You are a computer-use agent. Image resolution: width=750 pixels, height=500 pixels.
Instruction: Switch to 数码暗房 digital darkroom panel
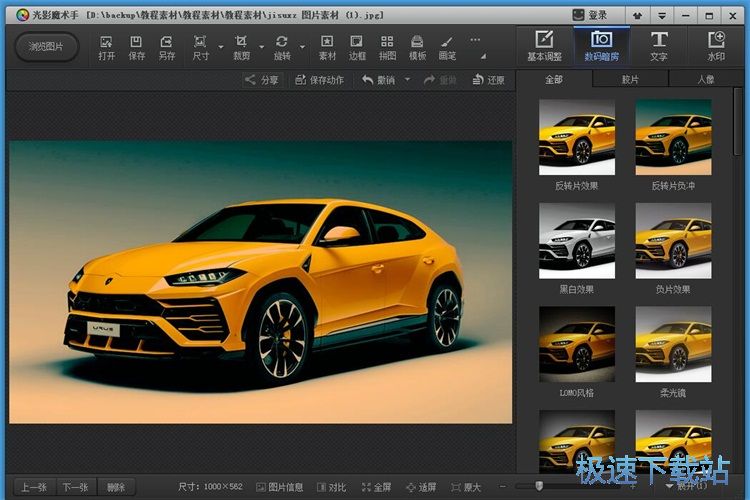pyautogui.click(x=601, y=46)
